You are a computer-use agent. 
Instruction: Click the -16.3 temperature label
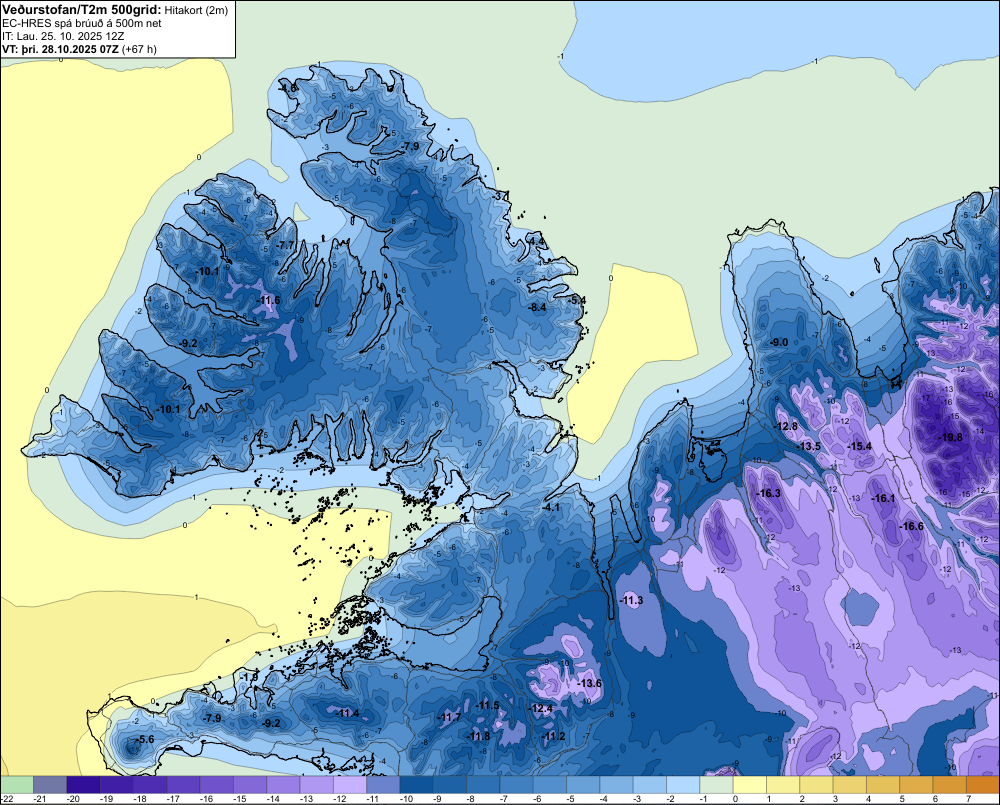pyautogui.click(x=768, y=493)
